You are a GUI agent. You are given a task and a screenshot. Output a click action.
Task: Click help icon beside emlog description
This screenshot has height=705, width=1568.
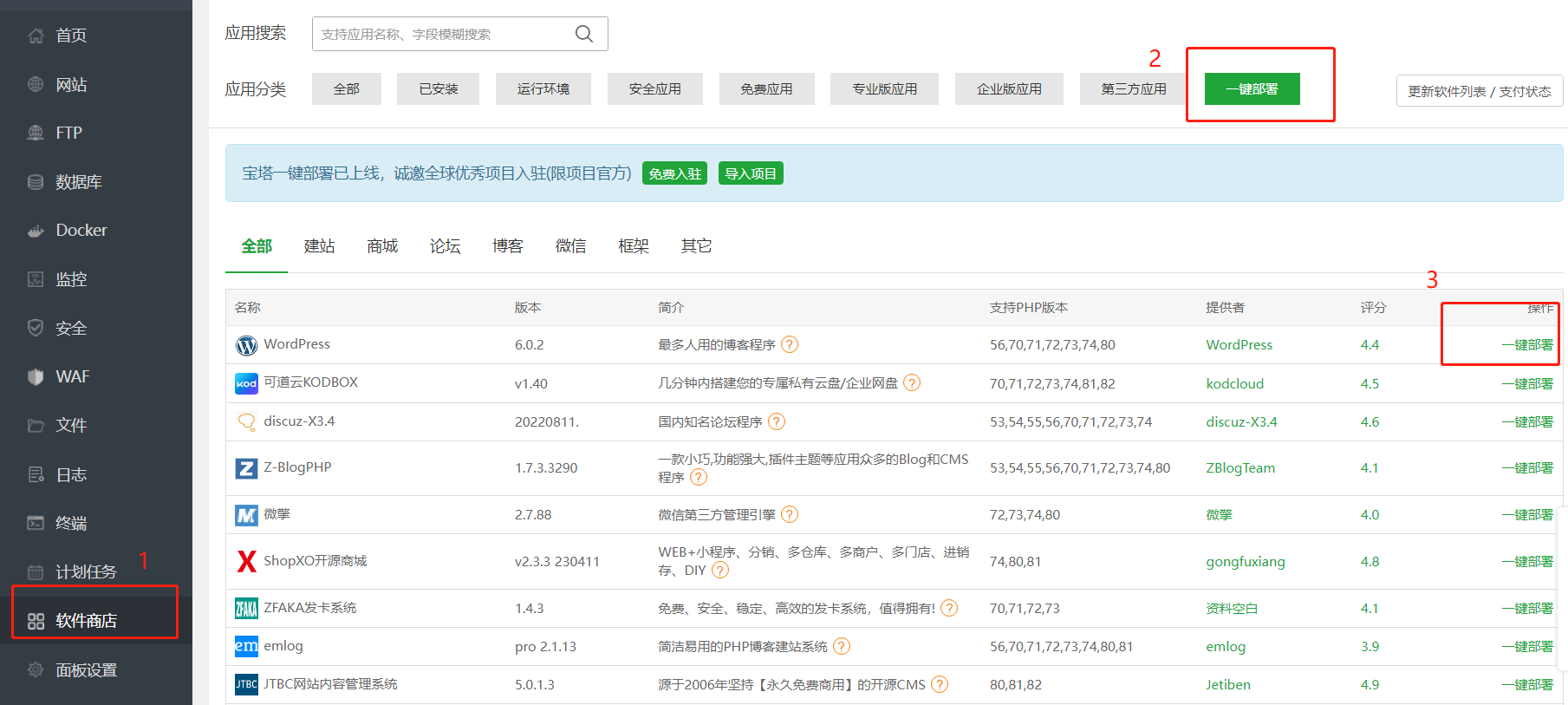[x=841, y=647]
